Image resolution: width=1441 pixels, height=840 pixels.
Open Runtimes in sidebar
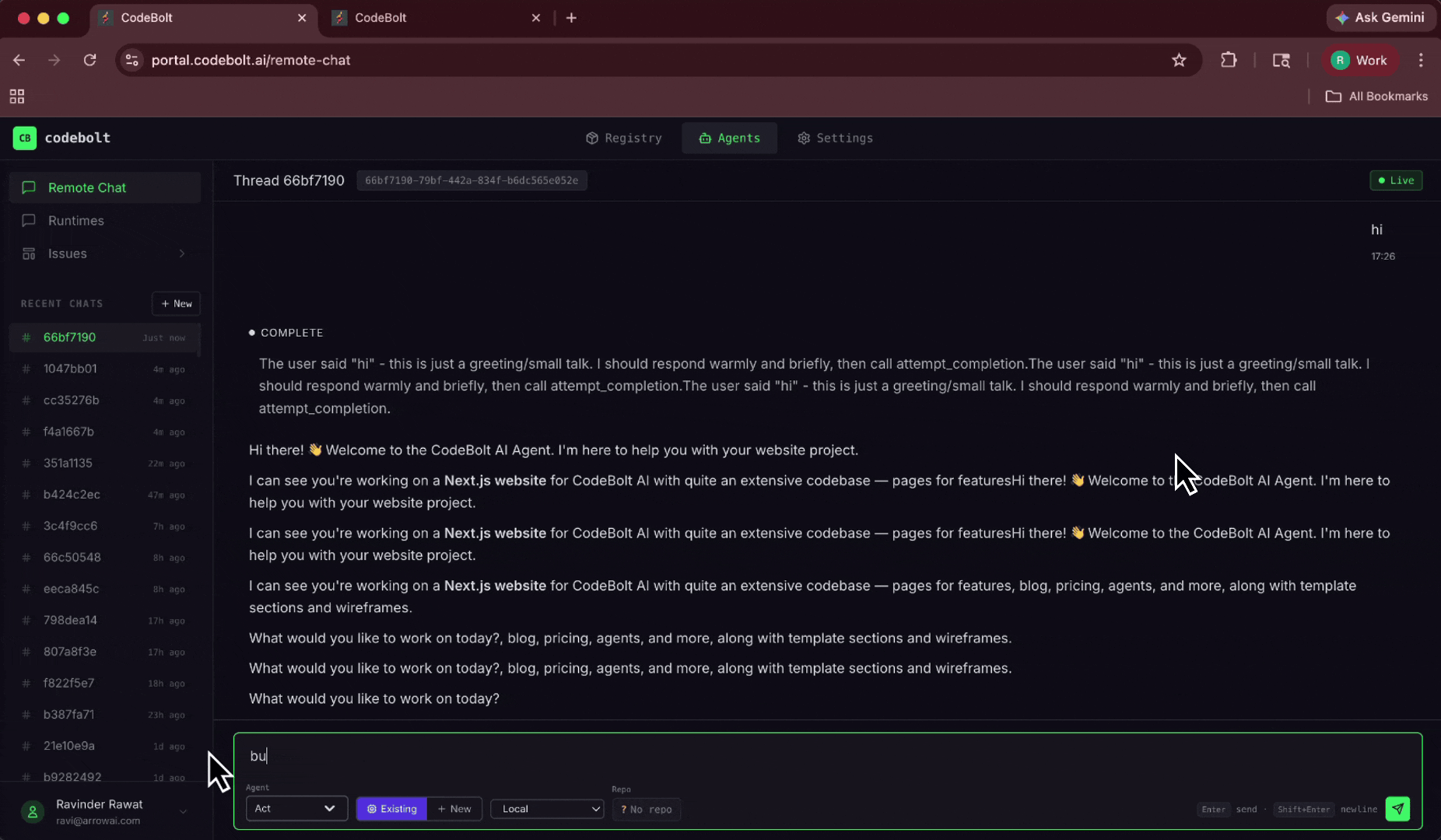pyautogui.click(x=105, y=221)
